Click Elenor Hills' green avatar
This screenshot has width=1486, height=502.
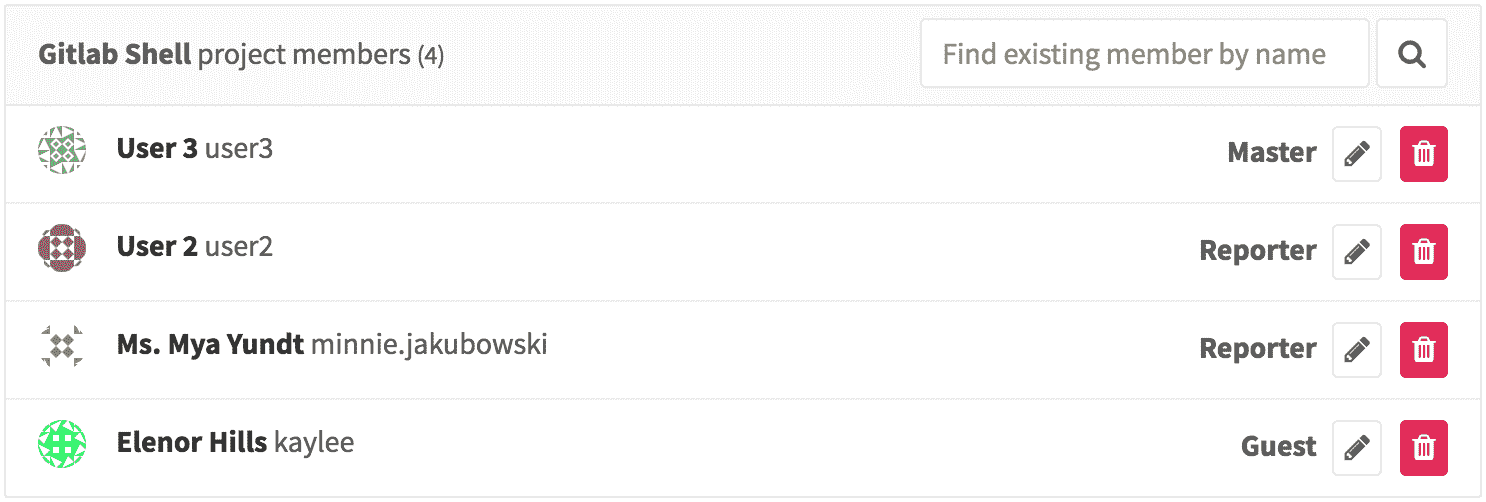pyautogui.click(x=62, y=444)
